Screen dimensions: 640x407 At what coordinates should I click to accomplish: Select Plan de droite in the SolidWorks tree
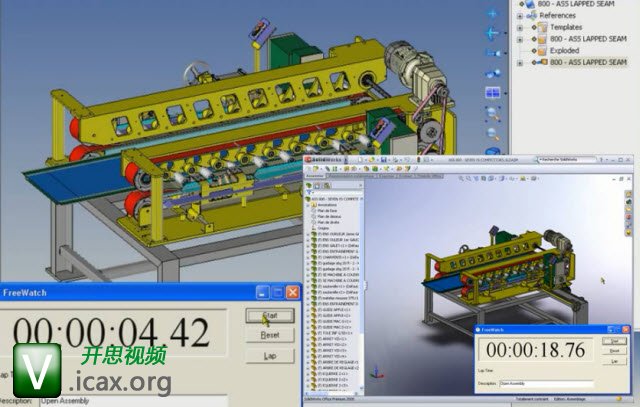[x=328, y=222]
